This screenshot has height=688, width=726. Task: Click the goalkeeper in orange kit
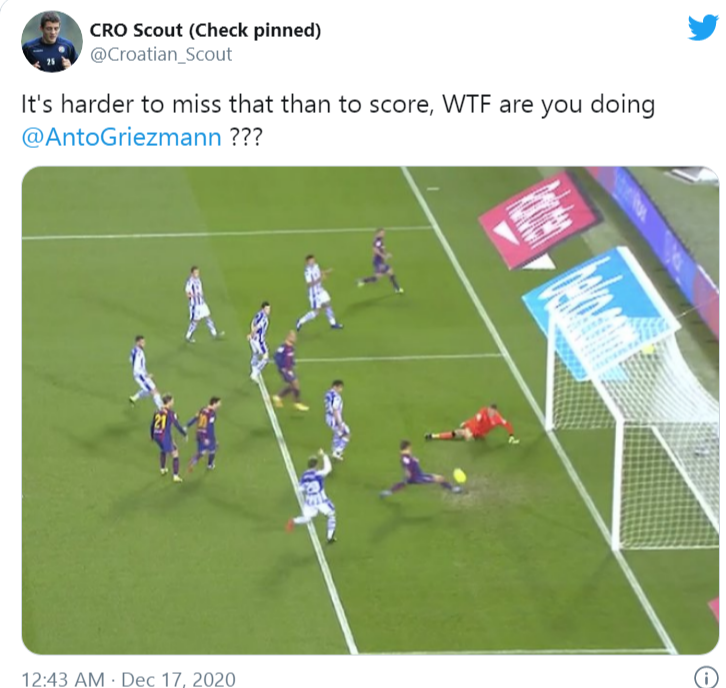click(473, 425)
